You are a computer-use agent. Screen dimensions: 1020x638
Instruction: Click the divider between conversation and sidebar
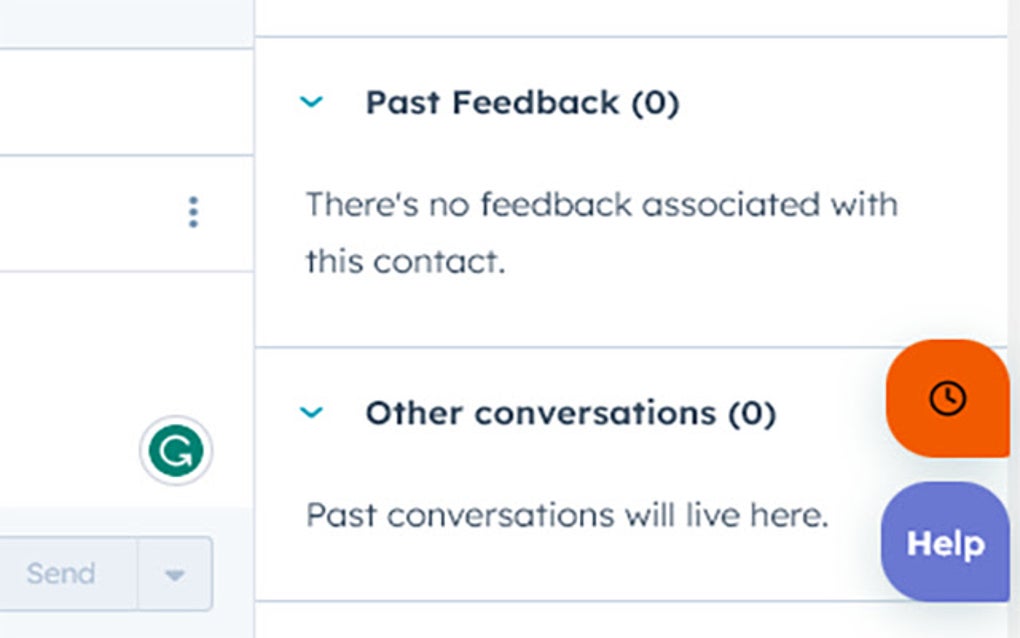click(255, 320)
